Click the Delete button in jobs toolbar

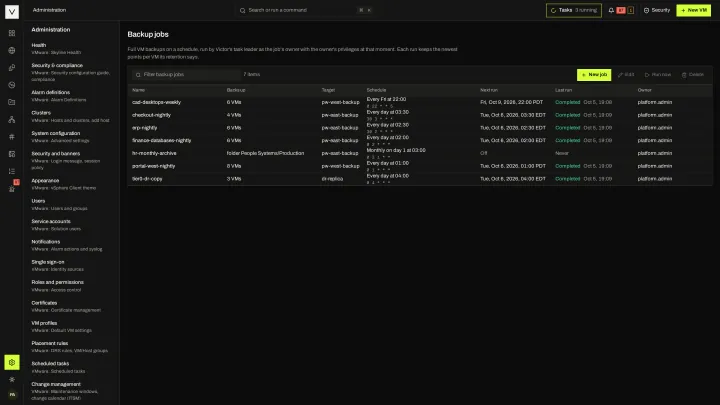[692, 75]
